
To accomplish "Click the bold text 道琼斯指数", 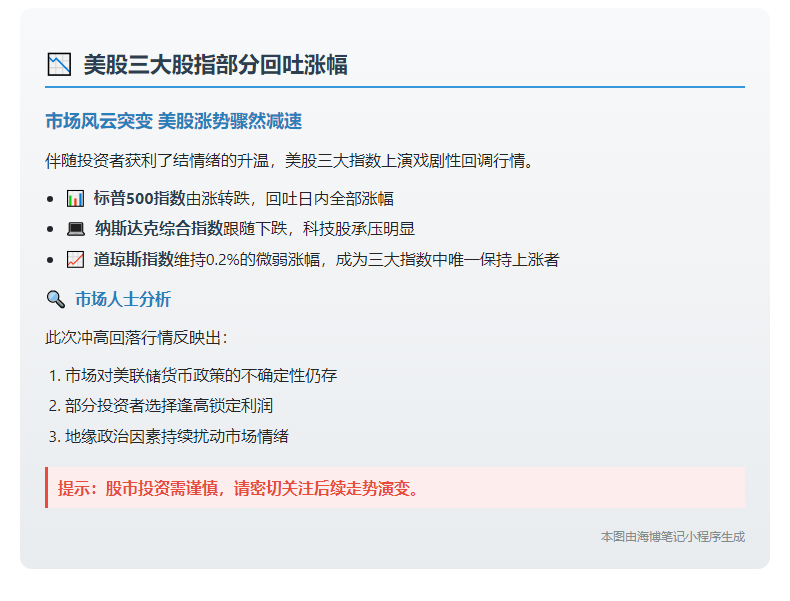I will (x=134, y=260).
